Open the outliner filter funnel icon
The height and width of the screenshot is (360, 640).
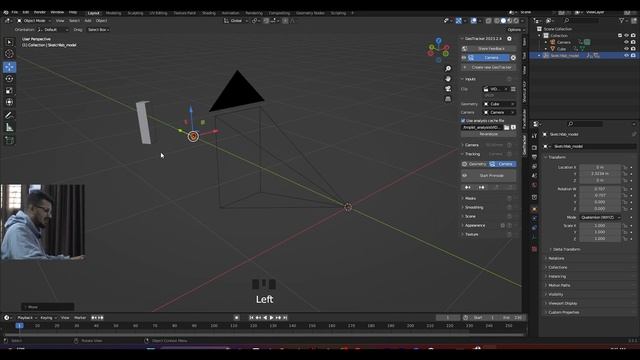(621, 20)
